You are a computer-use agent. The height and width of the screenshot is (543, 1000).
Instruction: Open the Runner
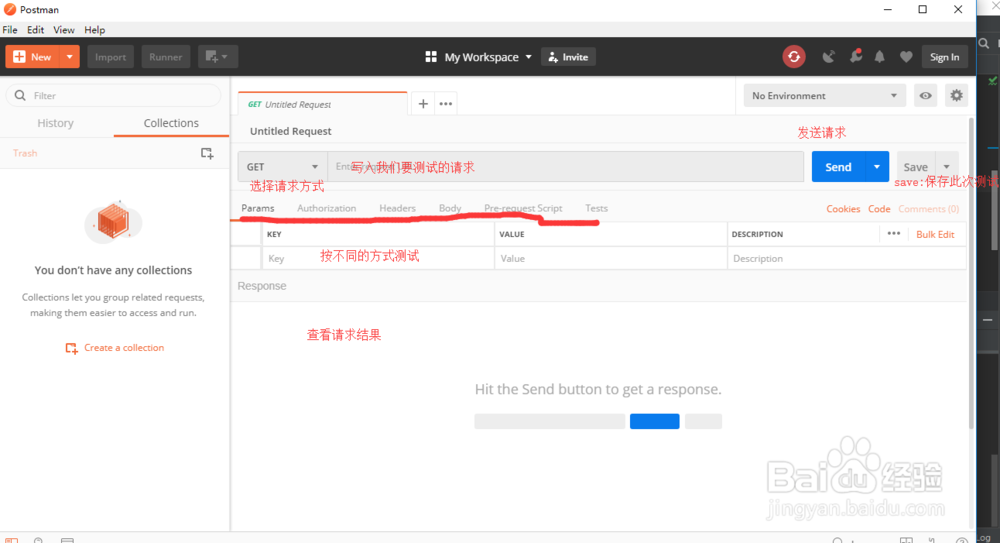166,57
